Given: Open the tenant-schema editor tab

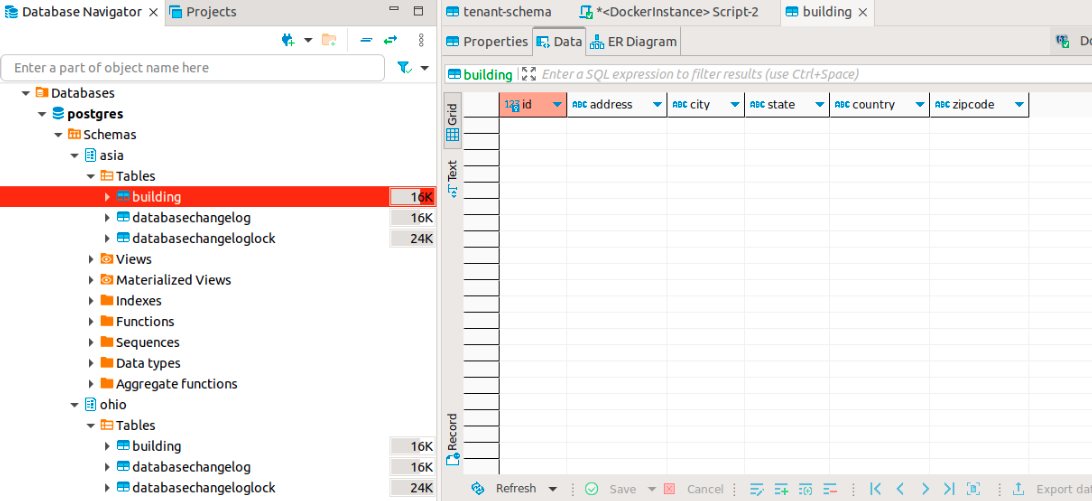Looking at the screenshot, I should (x=499, y=12).
